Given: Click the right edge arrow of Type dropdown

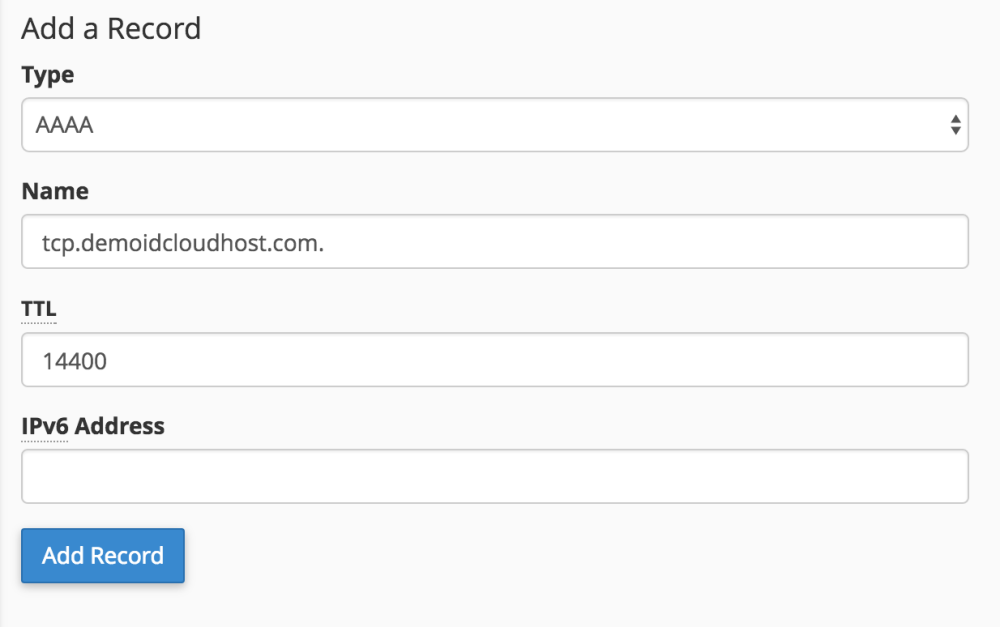Looking at the screenshot, I should (x=957, y=124).
